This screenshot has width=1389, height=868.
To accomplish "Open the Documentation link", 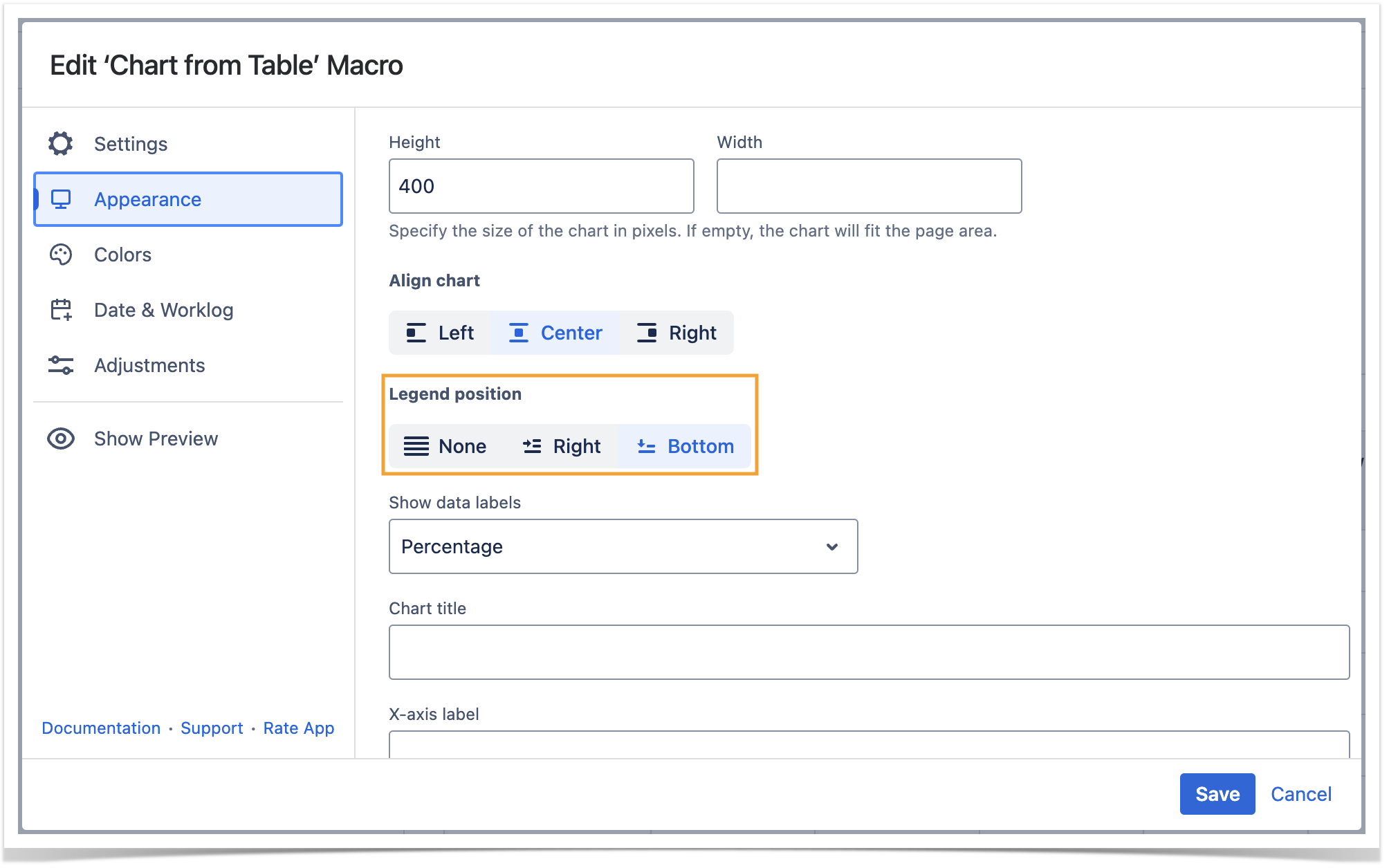I will pos(101,728).
